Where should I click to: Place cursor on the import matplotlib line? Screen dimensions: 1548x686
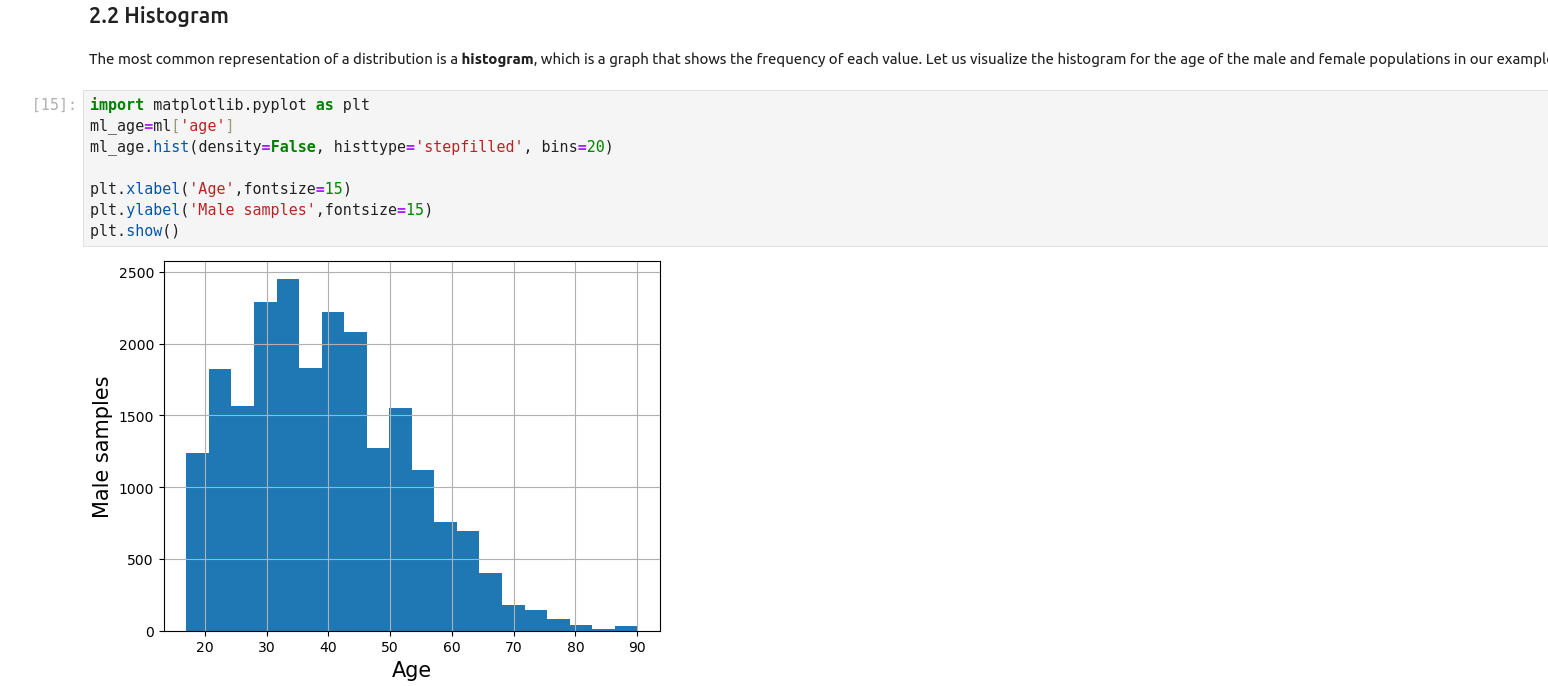229,105
